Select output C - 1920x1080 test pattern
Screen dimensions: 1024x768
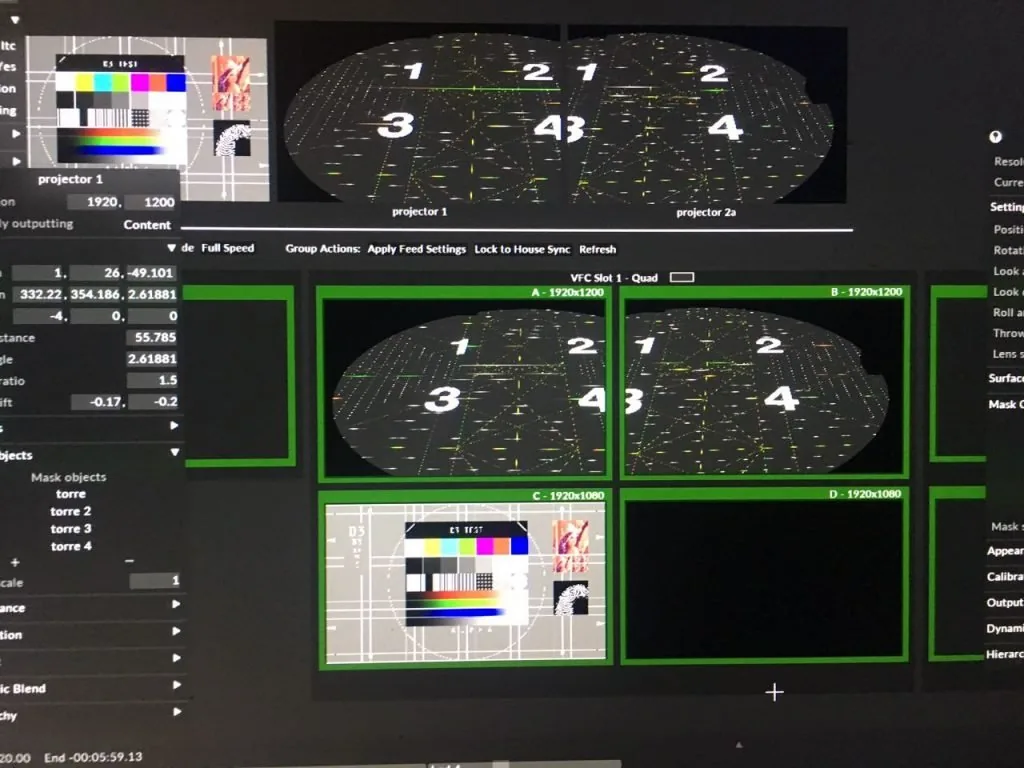(x=465, y=579)
